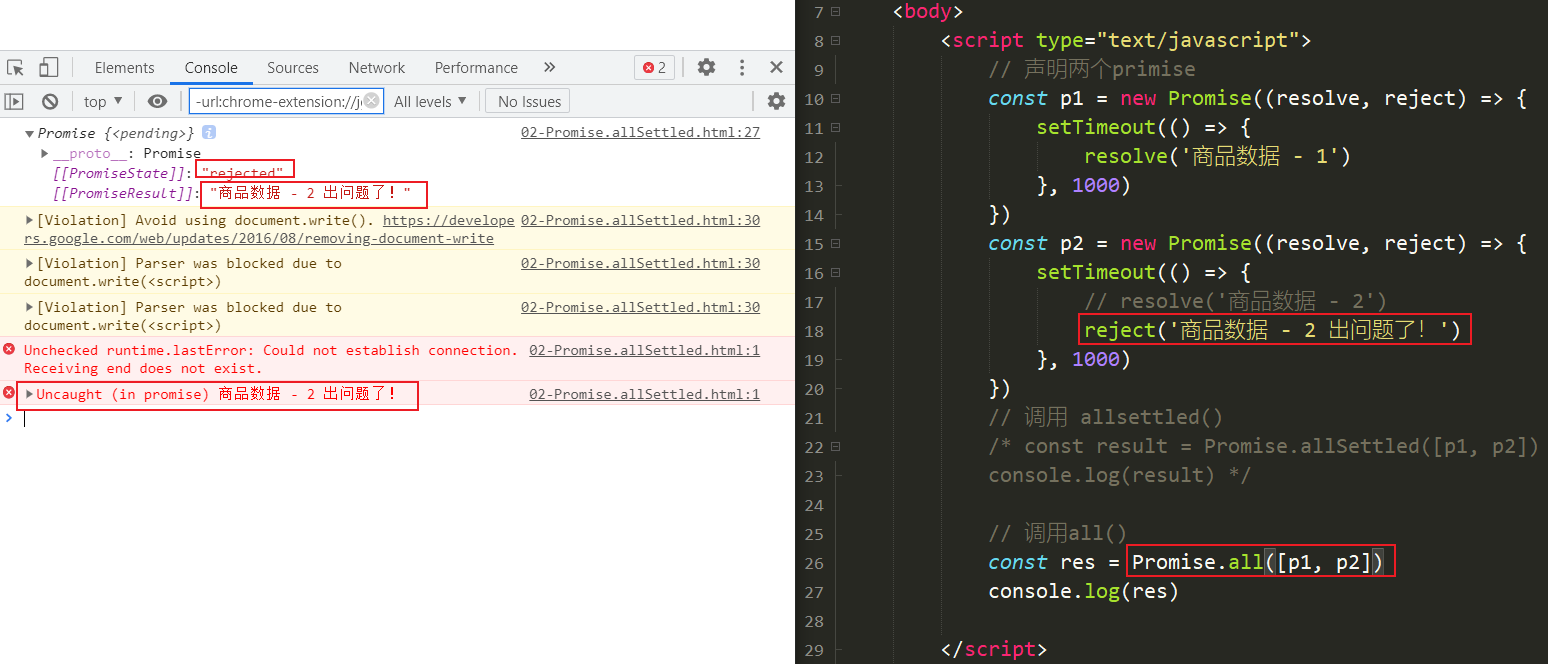The image size is (1548, 664).
Task: Open the console settings gear
Action: [776, 101]
